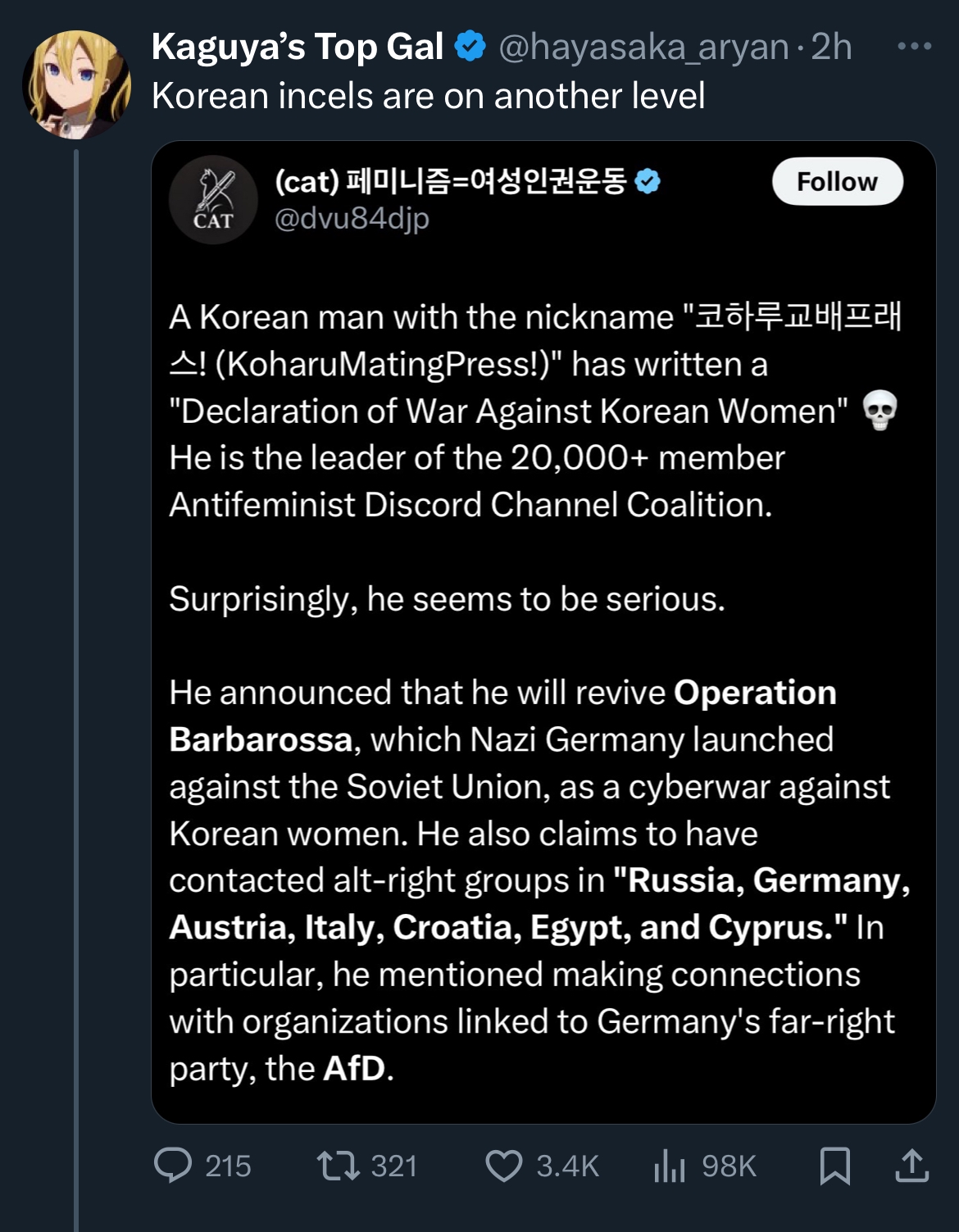959x1232 pixels.
Task: Follow the @dvu84djp account
Action: (837, 181)
